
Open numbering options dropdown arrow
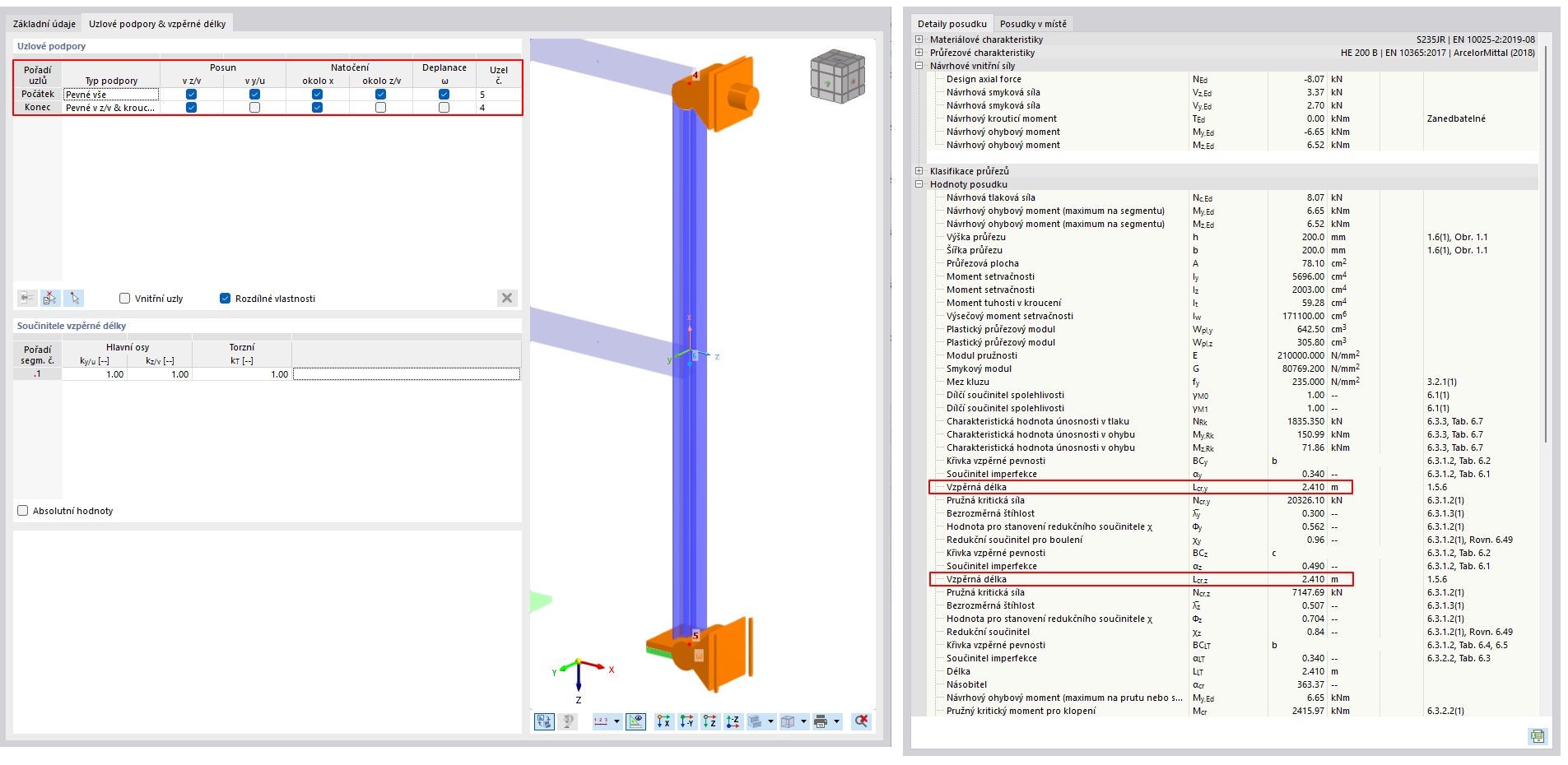tap(616, 721)
